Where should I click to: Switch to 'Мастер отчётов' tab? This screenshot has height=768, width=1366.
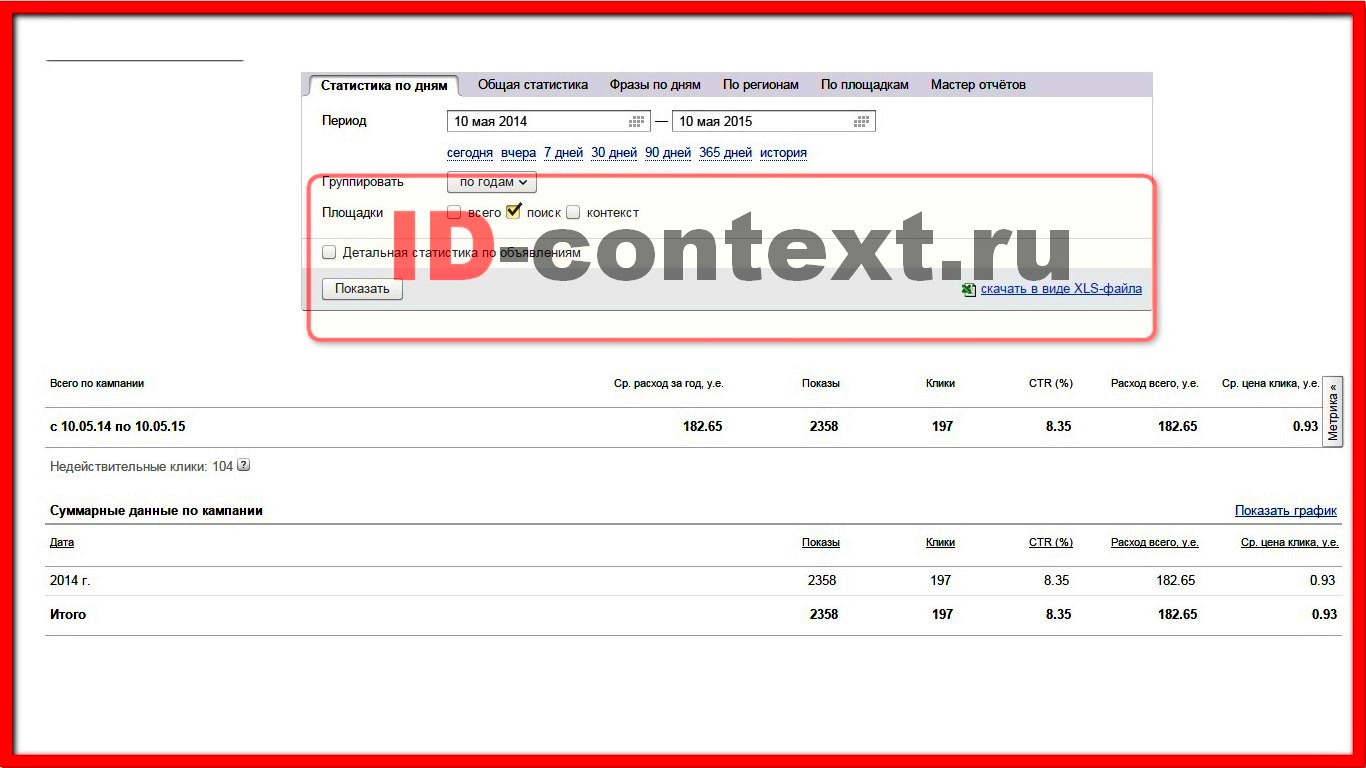pos(978,85)
